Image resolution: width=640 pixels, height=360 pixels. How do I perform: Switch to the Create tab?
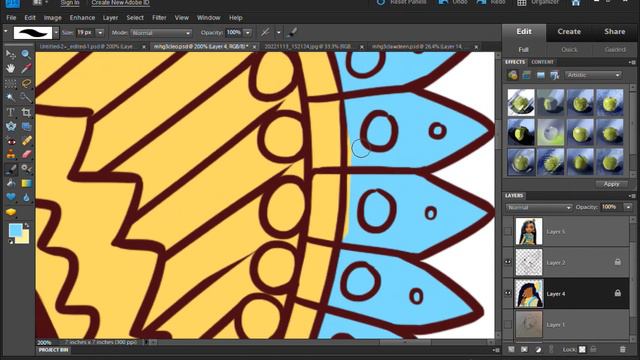pos(569,32)
